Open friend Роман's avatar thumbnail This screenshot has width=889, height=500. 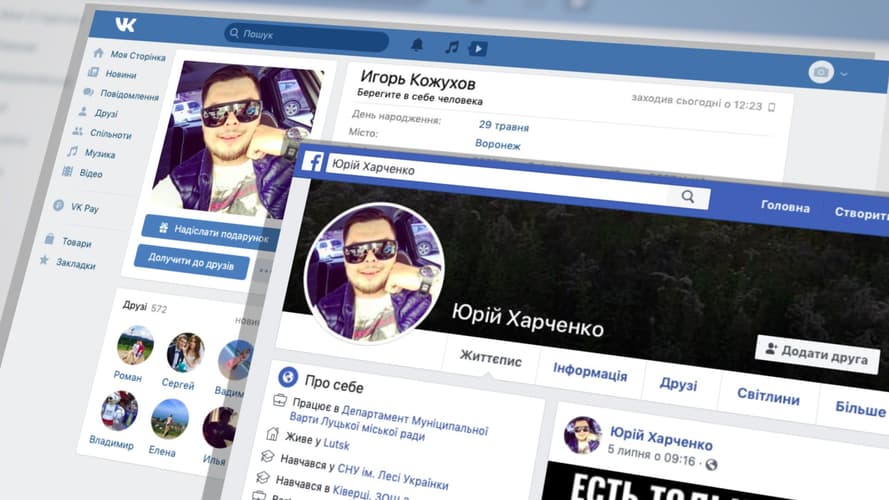tap(134, 345)
